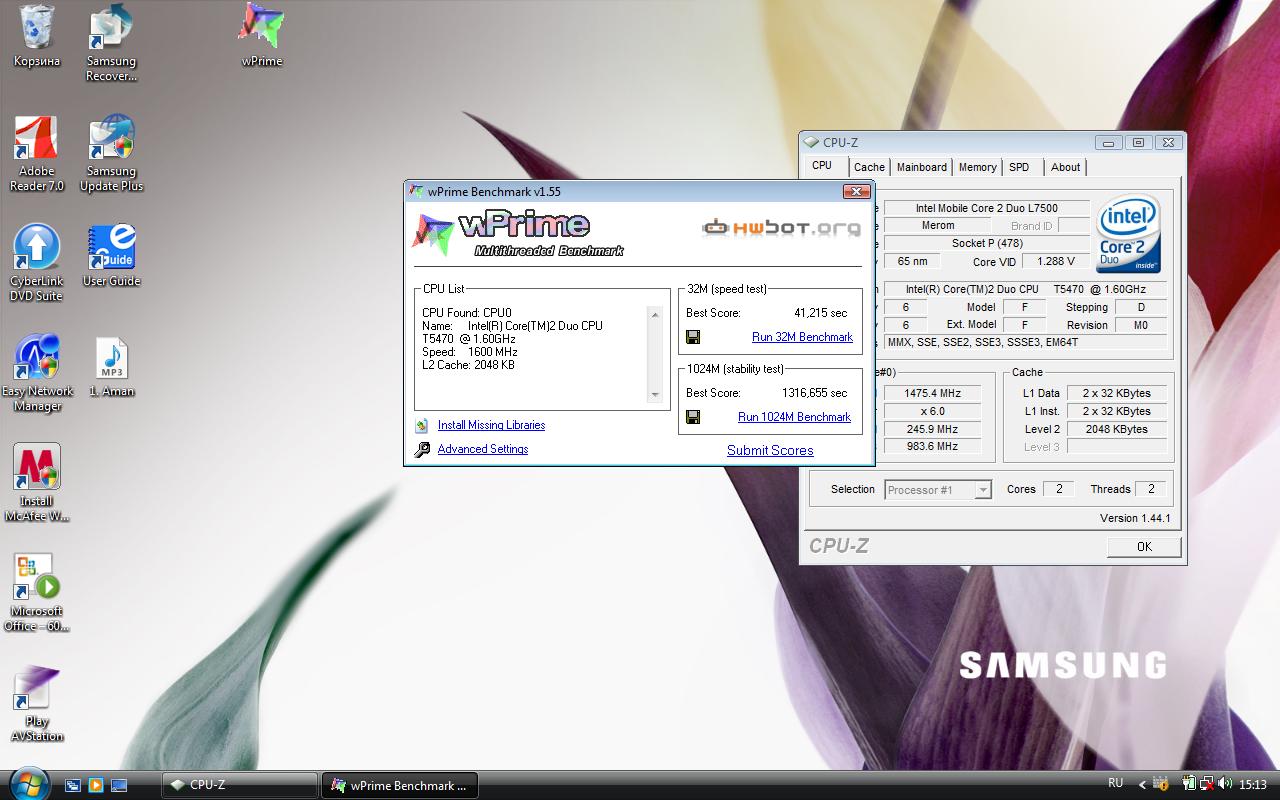Viewport: 1280px width, 800px height.
Task: Open the Processor #1 selection dropdown
Action: 938,490
